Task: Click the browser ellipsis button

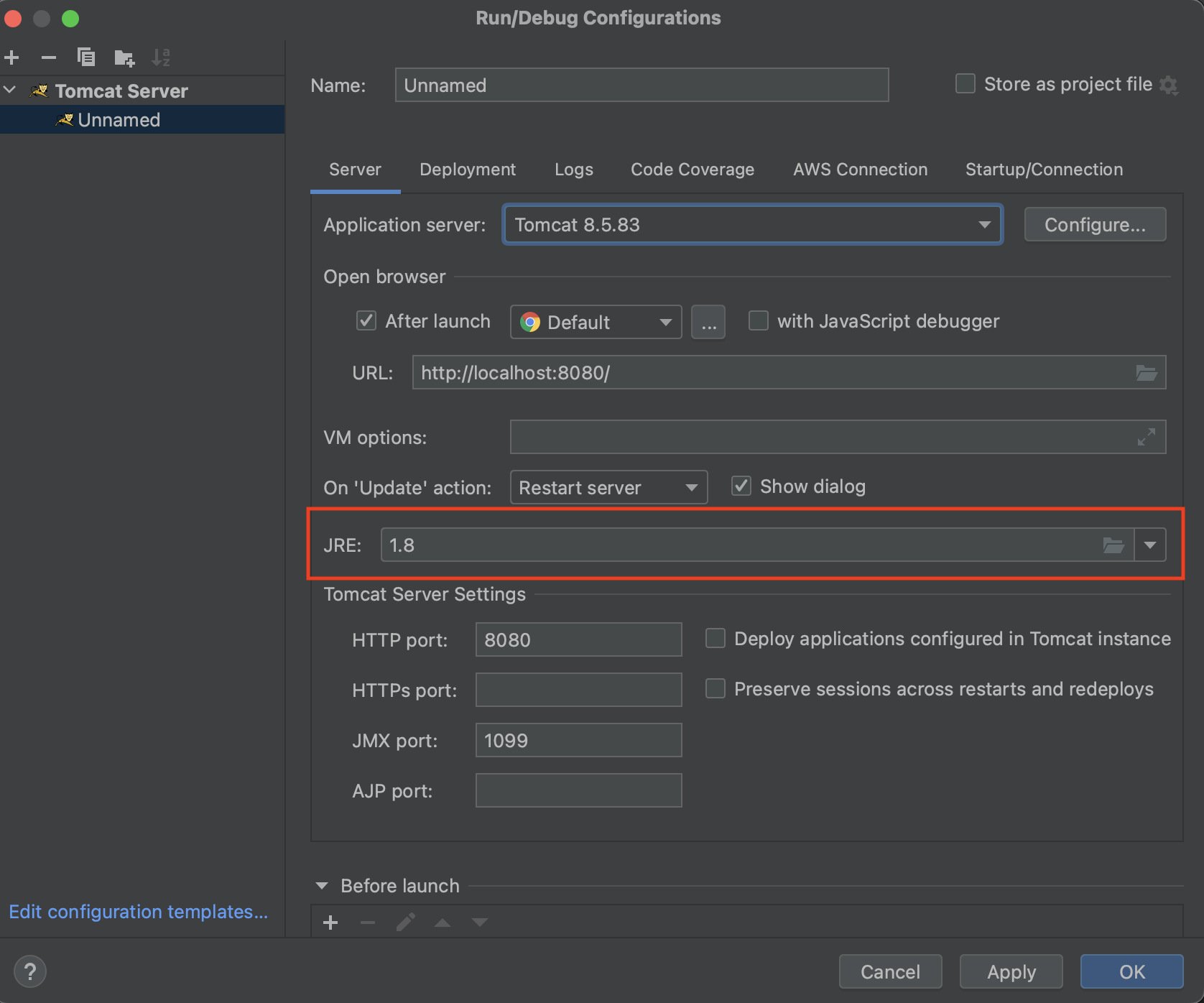Action: coord(708,322)
